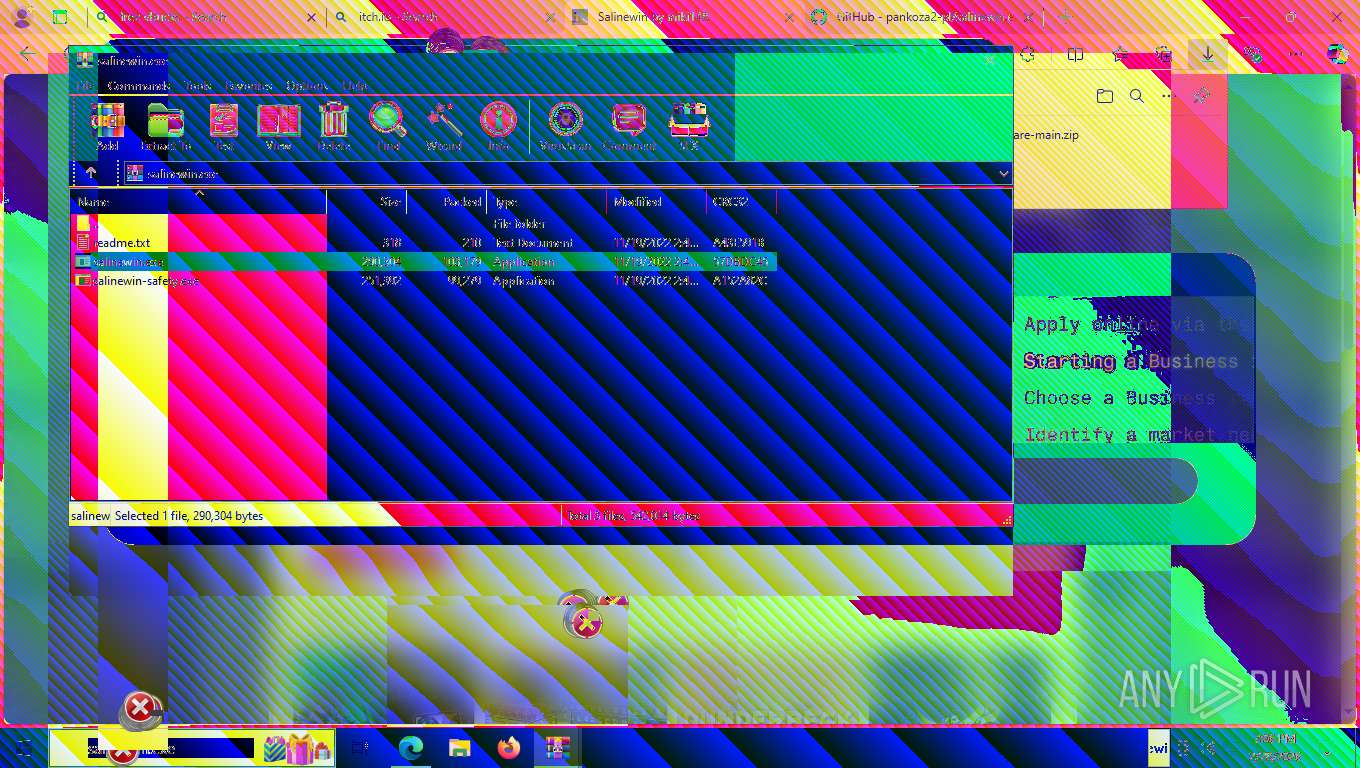The width and height of the screenshot is (1360, 768).
Task: Open the WinRAR File menu
Action: point(84,86)
